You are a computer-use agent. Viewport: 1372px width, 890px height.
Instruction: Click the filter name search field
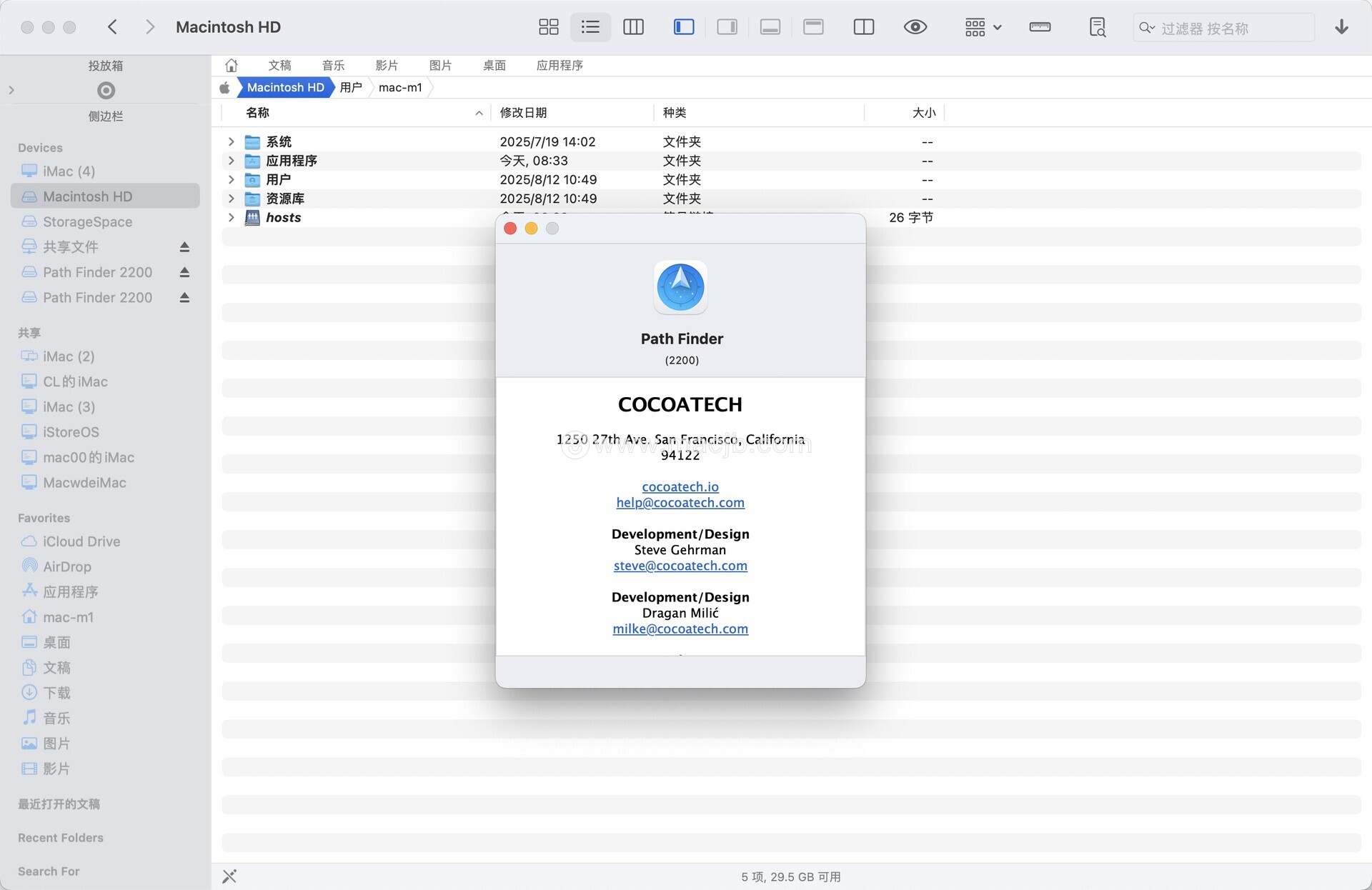tap(1223, 28)
